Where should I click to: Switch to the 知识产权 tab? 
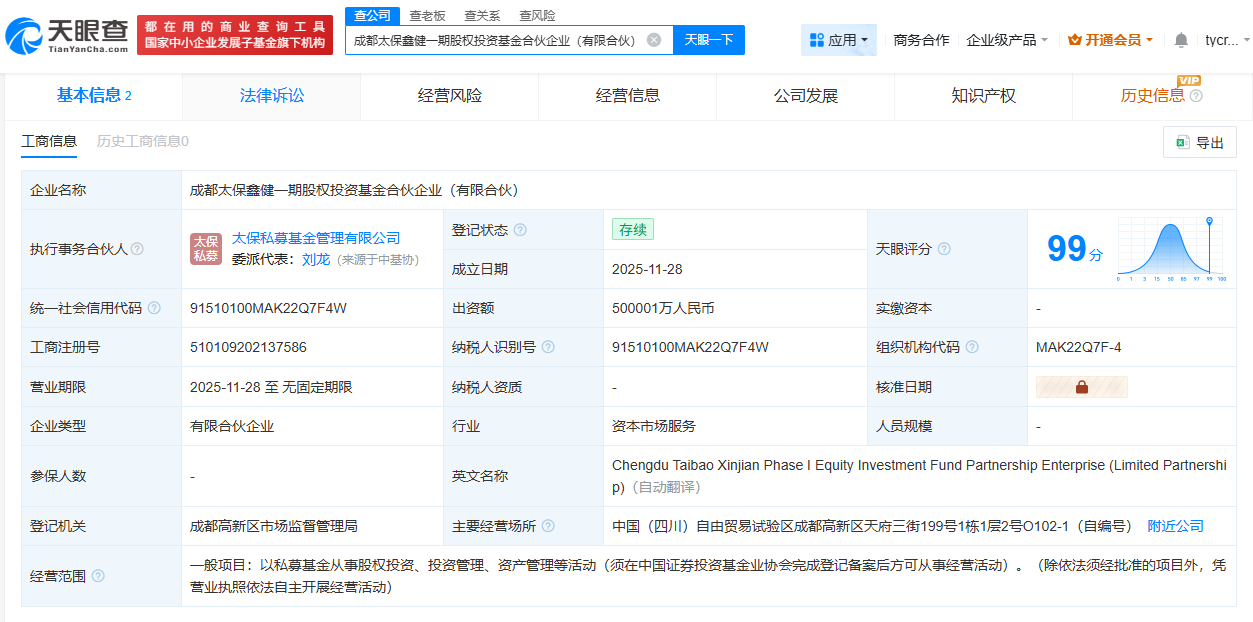(x=983, y=96)
